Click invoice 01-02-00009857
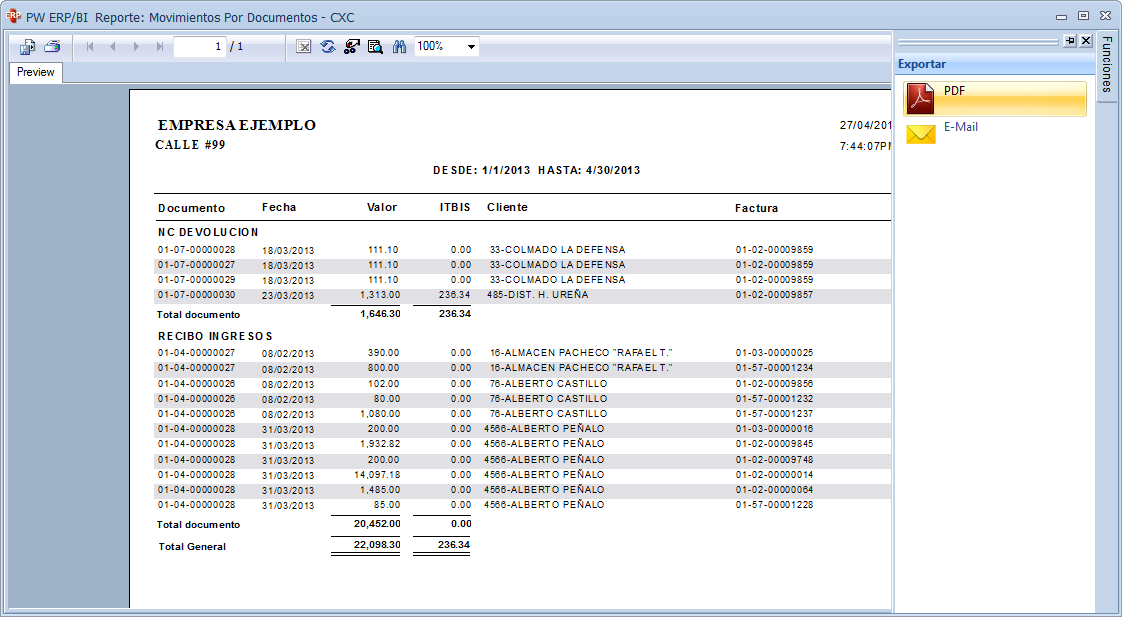1122x617 pixels. 774,295
